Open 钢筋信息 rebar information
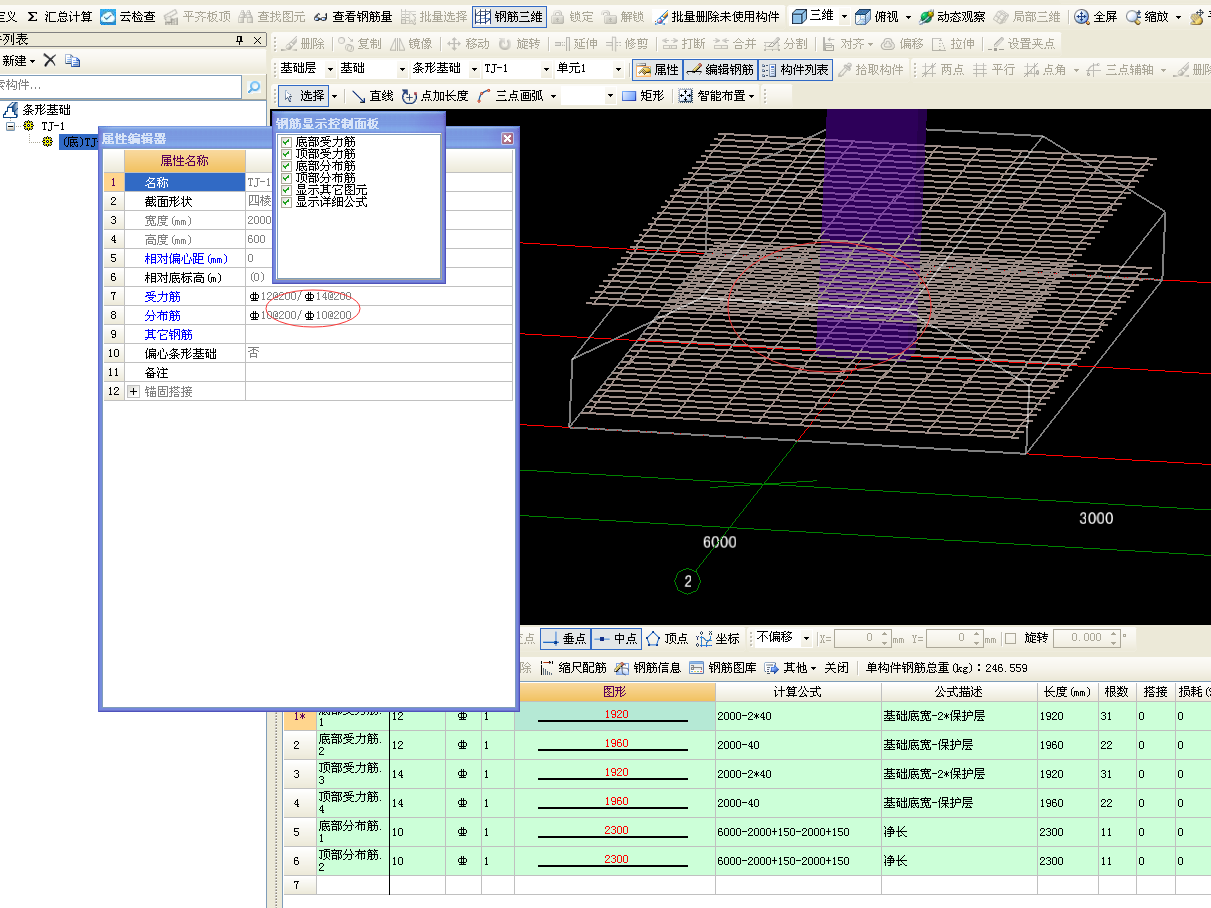This screenshot has width=1211, height=908. 648,668
